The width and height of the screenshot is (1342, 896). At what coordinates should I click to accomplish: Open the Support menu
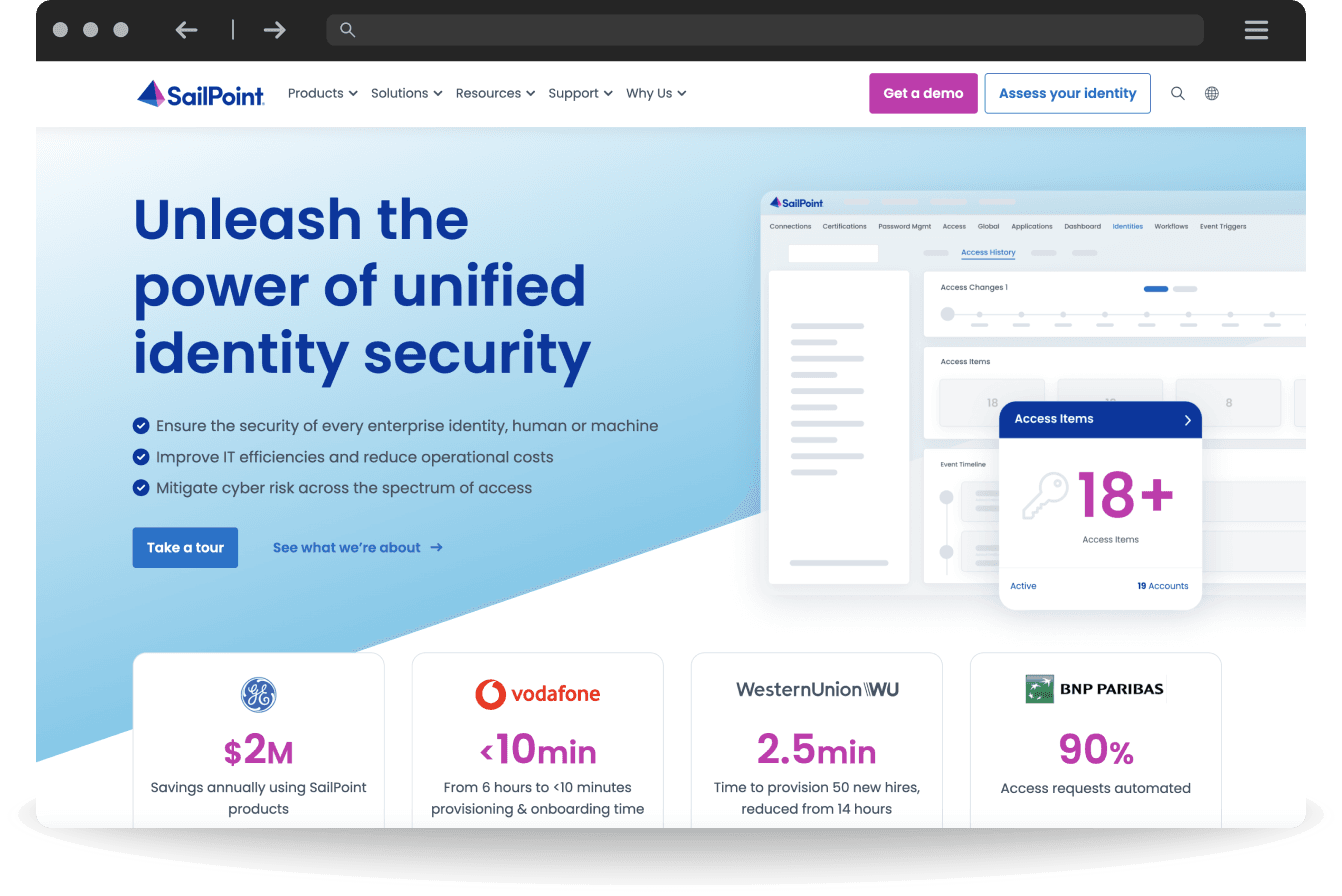click(x=580, y=93)
